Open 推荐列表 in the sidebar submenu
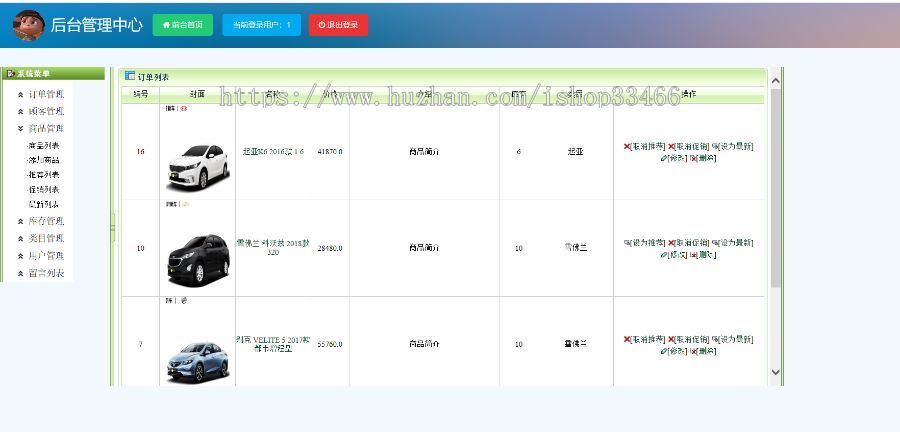This screenshot has width=900, height=432. tap(44, 175)
